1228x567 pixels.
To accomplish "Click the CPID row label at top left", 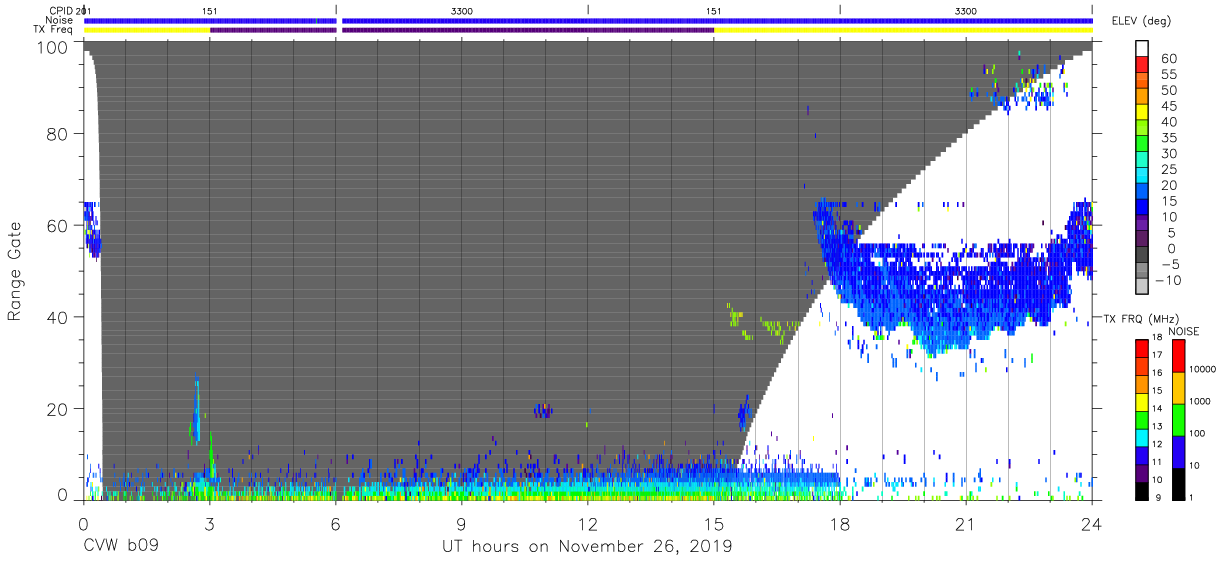I will (x=62, y=10).
